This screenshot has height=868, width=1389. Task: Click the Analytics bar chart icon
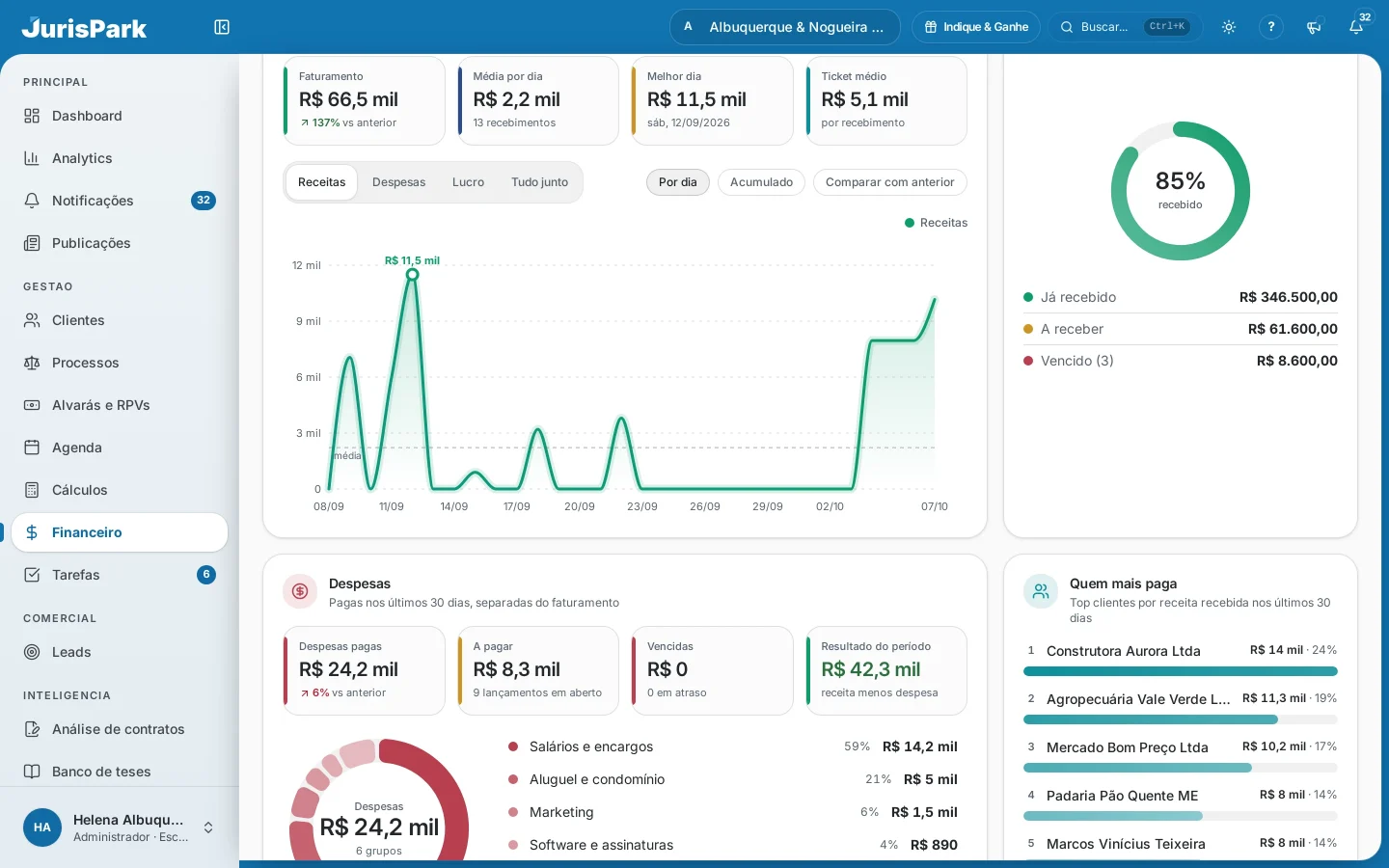click(x=32, y=158)
